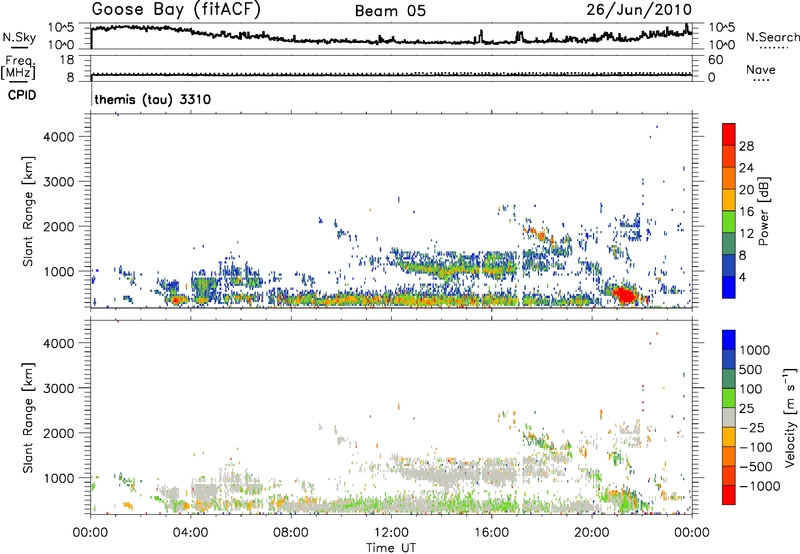Select the 'CPID' row label
The height and width of the screenshot is (554, 800).
pyautogui.click(x=22, y=95)
